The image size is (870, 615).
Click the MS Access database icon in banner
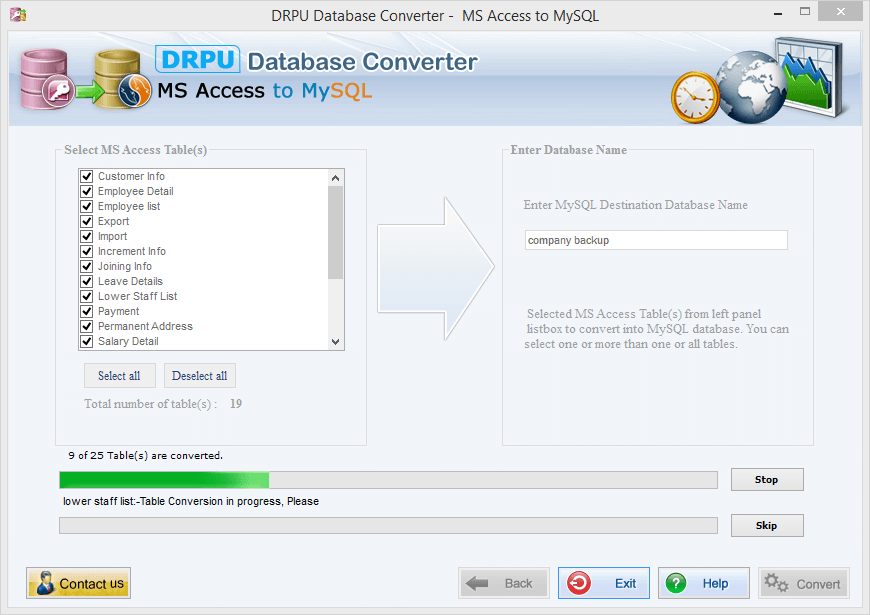tap(47, 79)
